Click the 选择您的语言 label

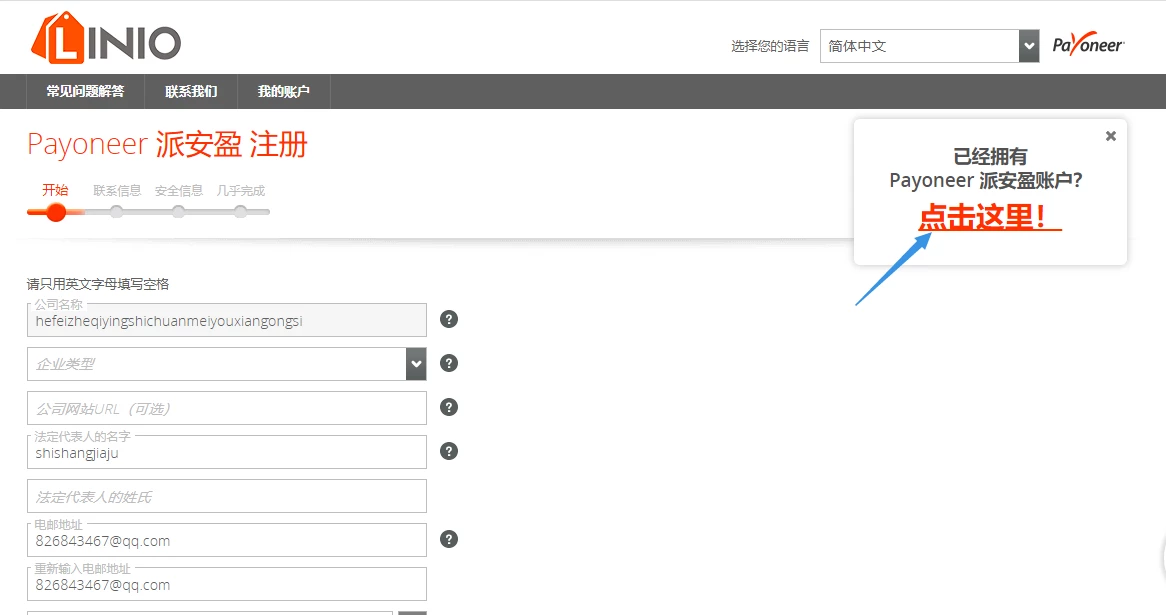[x=770, y=46]
